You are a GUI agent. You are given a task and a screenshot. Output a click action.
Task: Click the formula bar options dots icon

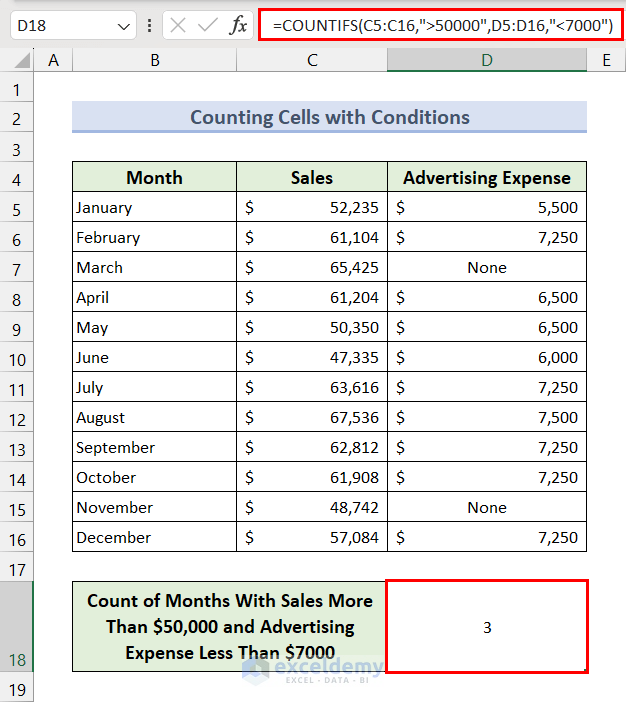149,25
